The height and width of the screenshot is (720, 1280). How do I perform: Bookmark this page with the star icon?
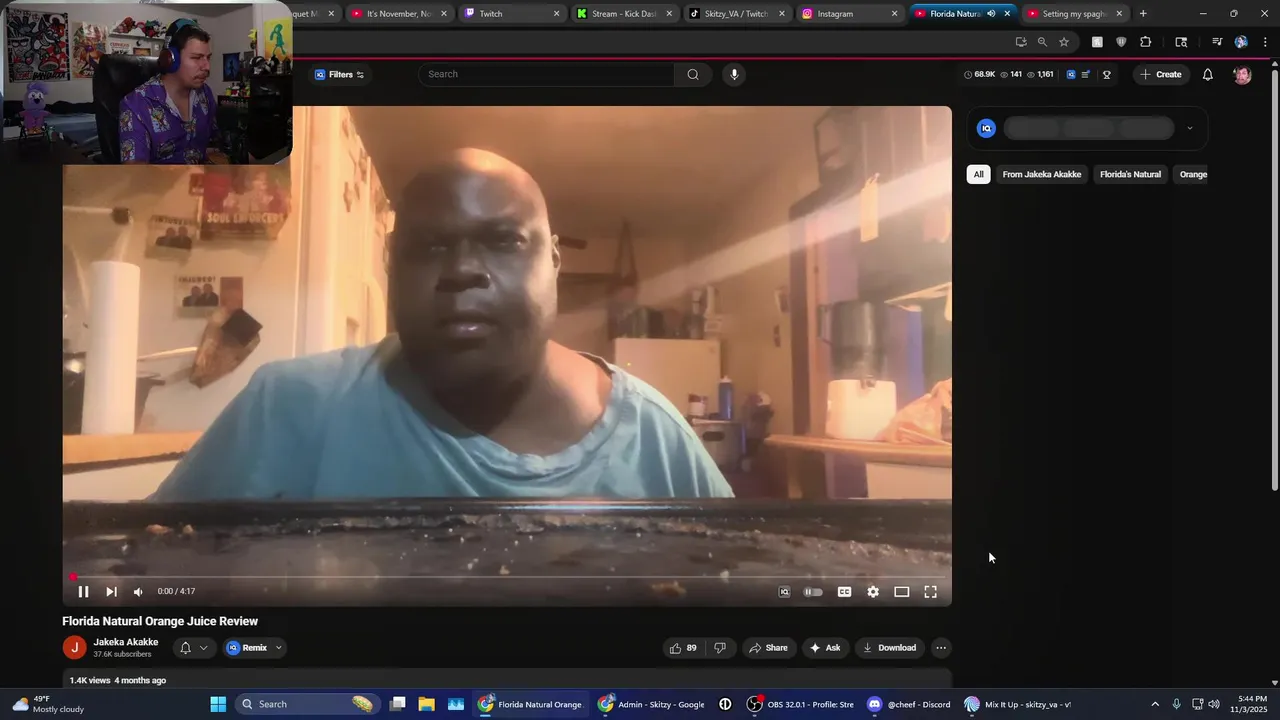click(x=1064, y=42)
